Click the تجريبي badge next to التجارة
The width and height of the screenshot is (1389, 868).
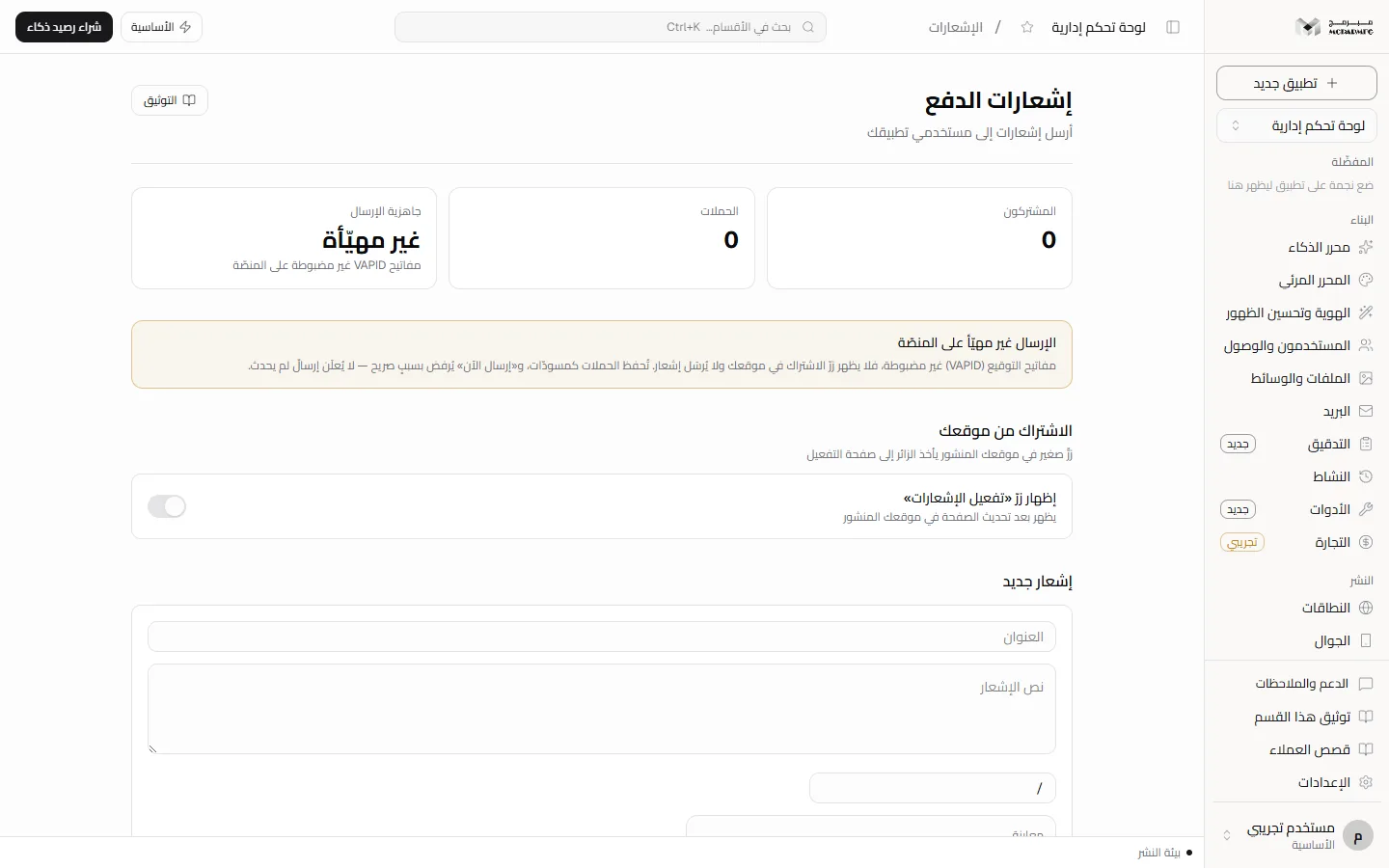click(x=1242, y=543)
